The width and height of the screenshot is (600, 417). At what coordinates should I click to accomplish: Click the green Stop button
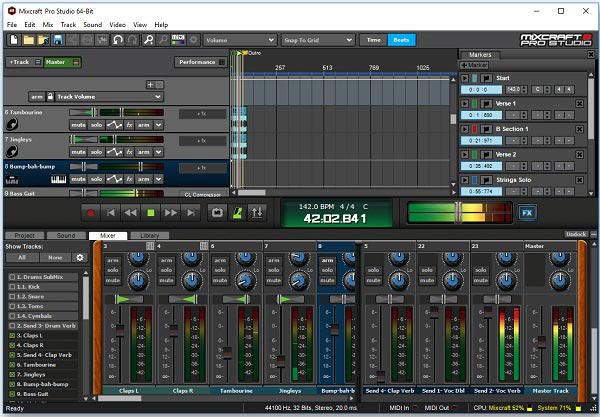151,213
